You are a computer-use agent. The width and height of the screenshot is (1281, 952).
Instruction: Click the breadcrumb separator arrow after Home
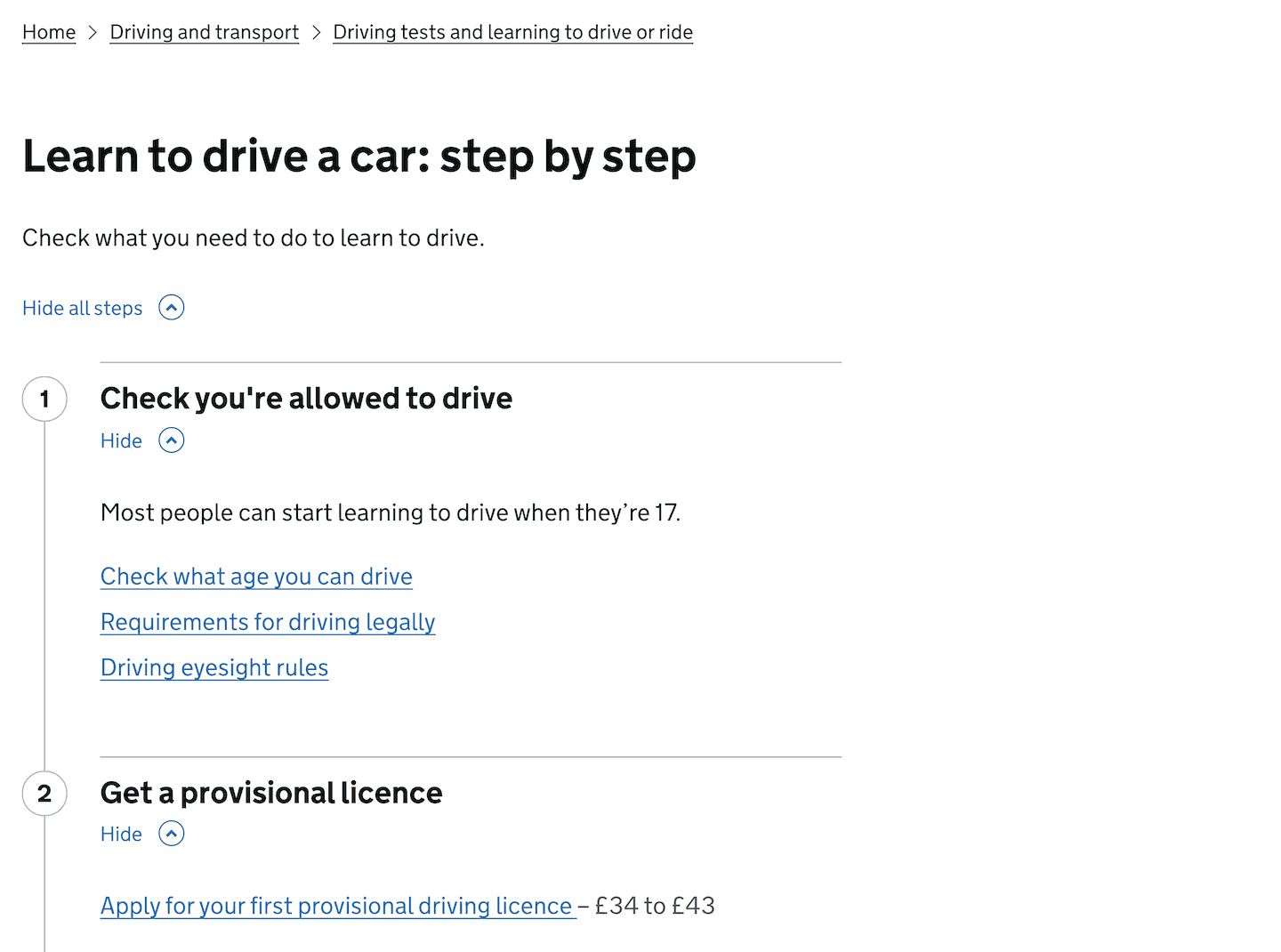coord(92,32)
